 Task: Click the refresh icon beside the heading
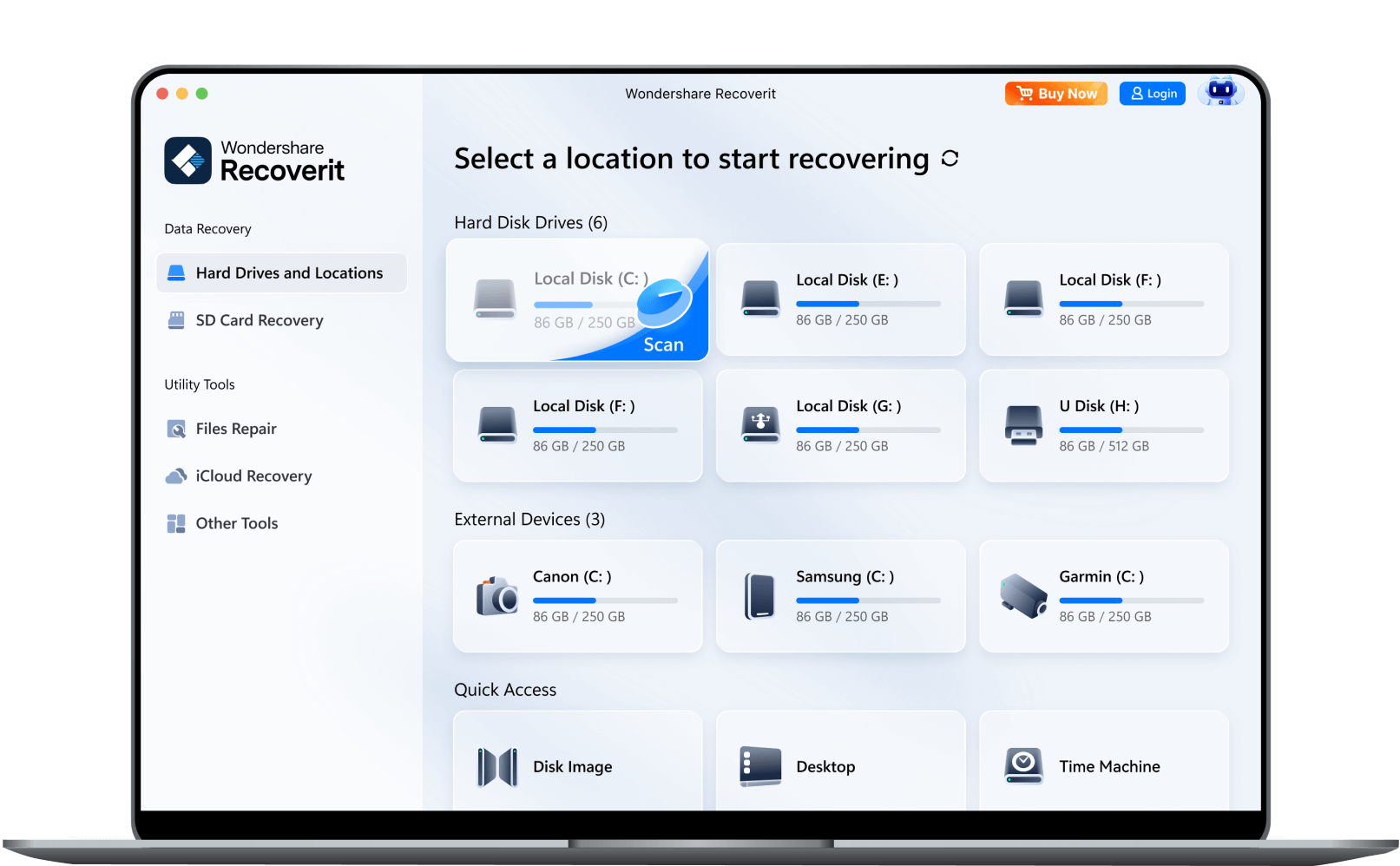click(950, 158)
